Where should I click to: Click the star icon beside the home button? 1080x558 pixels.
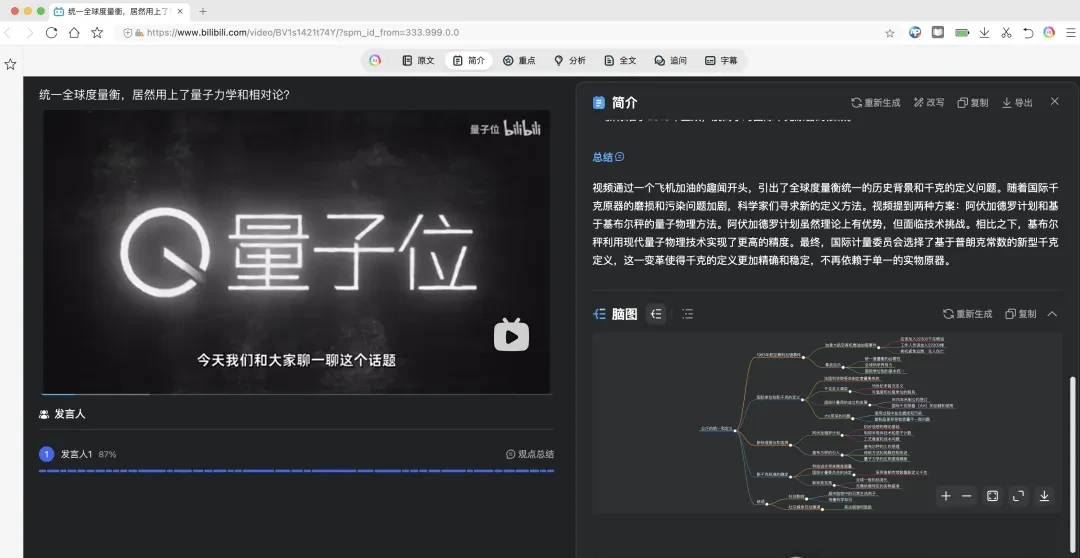coord(97,32)
